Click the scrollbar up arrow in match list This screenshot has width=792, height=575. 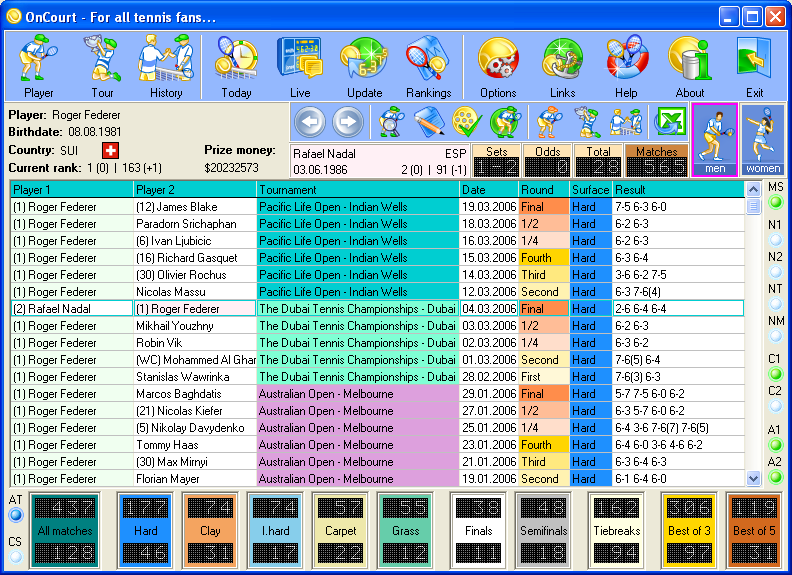pyautogui.click(x=753, y=190)
